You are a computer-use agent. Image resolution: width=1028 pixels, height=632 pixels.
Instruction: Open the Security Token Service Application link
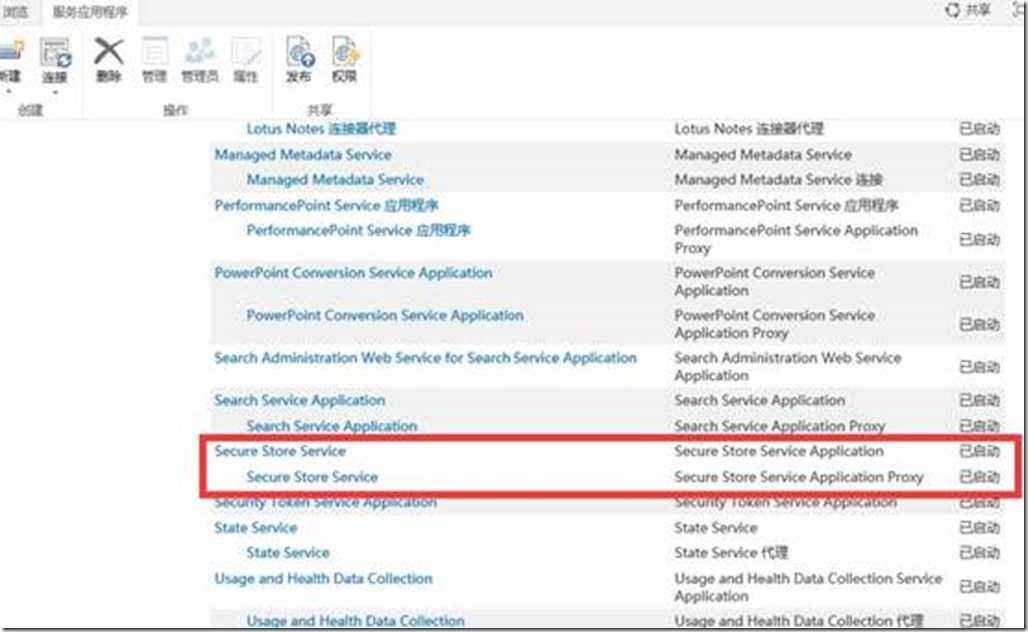(325, 502)
